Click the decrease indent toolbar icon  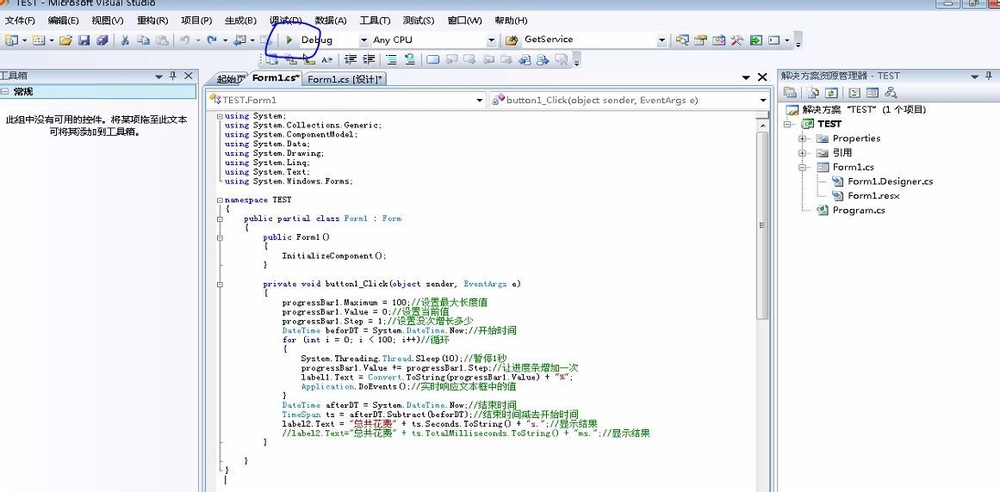tap(351, 60)
